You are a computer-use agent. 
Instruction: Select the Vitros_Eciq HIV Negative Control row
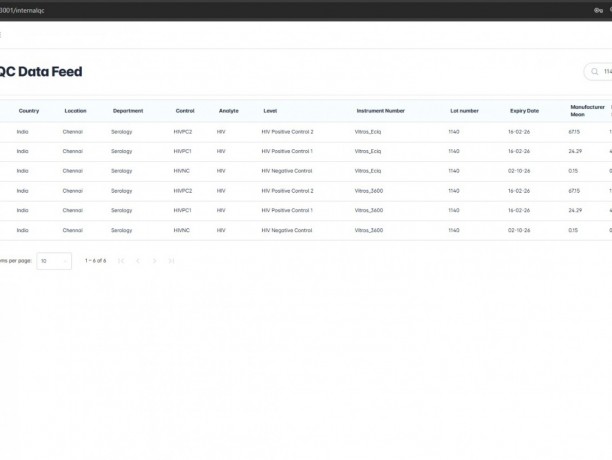tap(306, 171)
